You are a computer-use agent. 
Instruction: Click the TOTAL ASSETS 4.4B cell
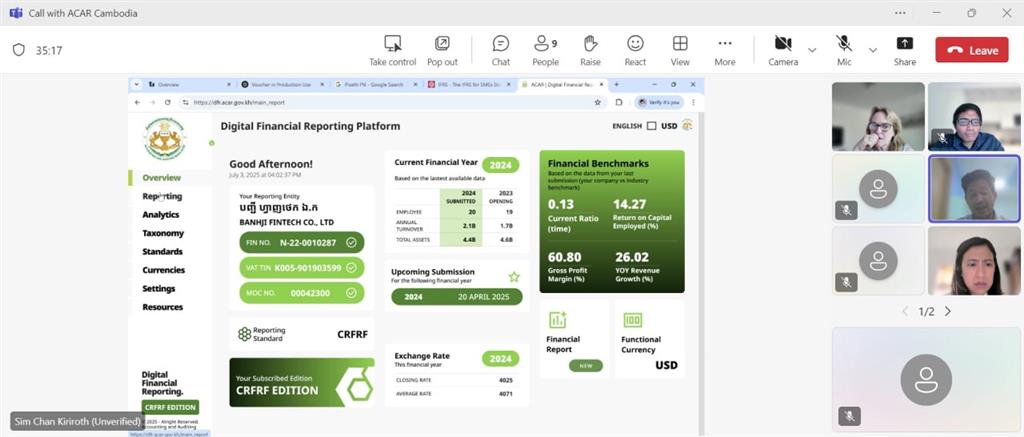click(x=460, y=239)
